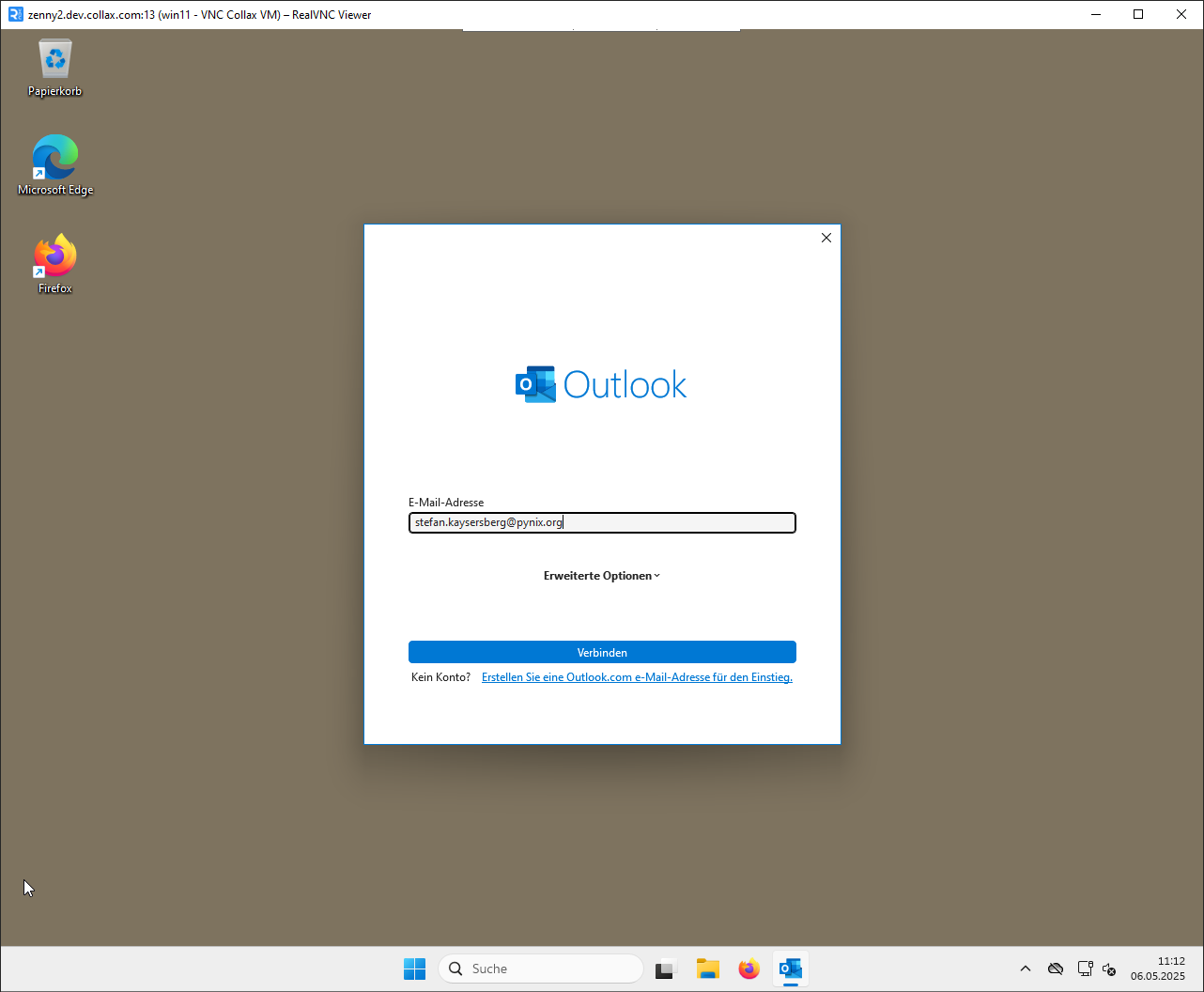Viewport: 1204px width, 992px height.
Task: Focus the E-Mail-Adresse input field
Action: [601, 522]
